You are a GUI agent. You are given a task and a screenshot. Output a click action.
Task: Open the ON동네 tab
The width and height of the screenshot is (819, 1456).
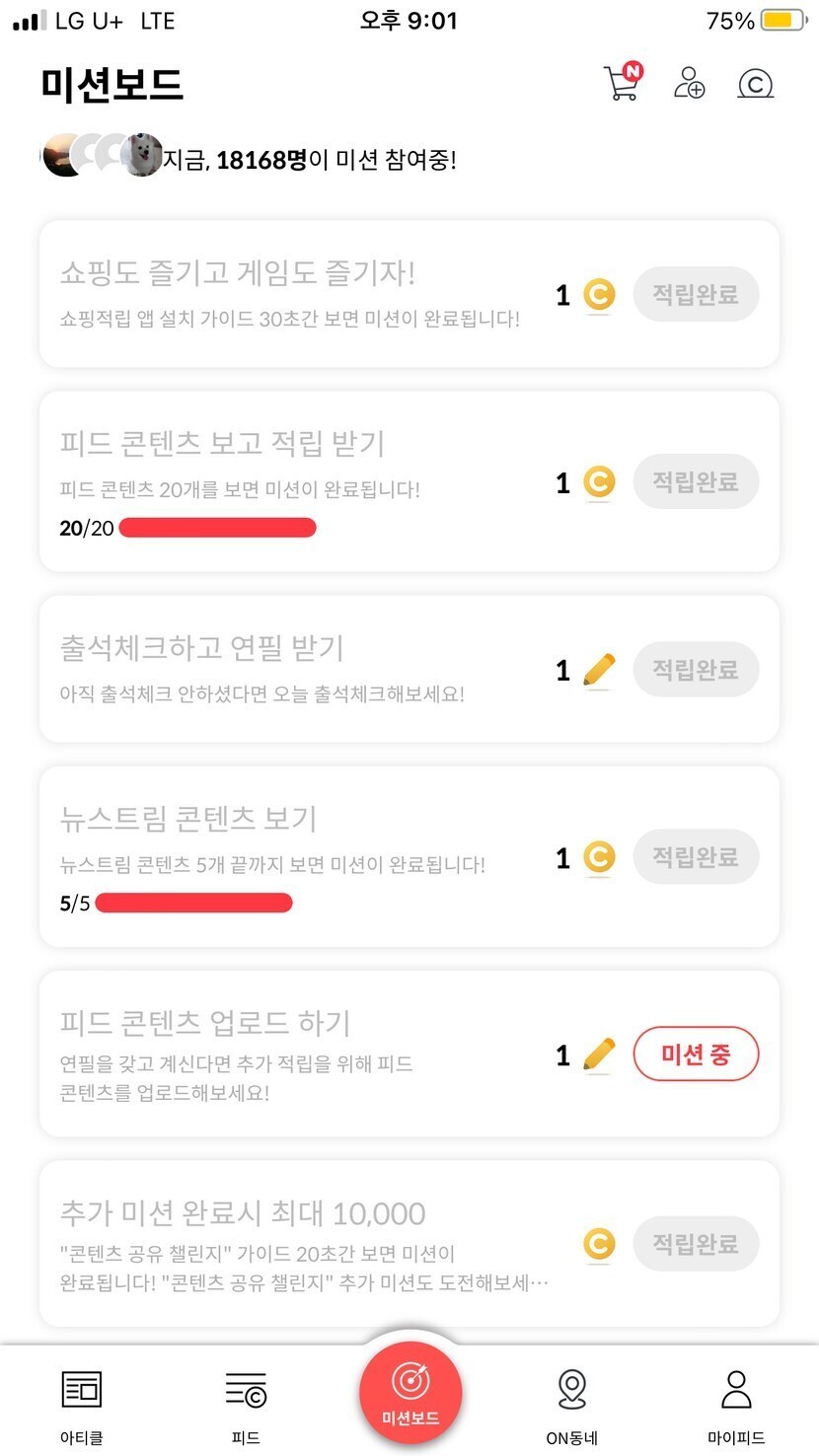[x=572, y=1405]
